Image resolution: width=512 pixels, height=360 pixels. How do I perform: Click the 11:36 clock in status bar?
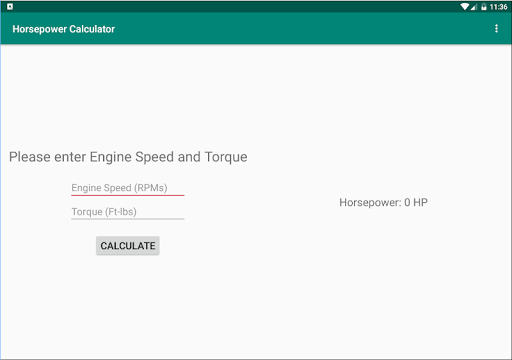498,7
